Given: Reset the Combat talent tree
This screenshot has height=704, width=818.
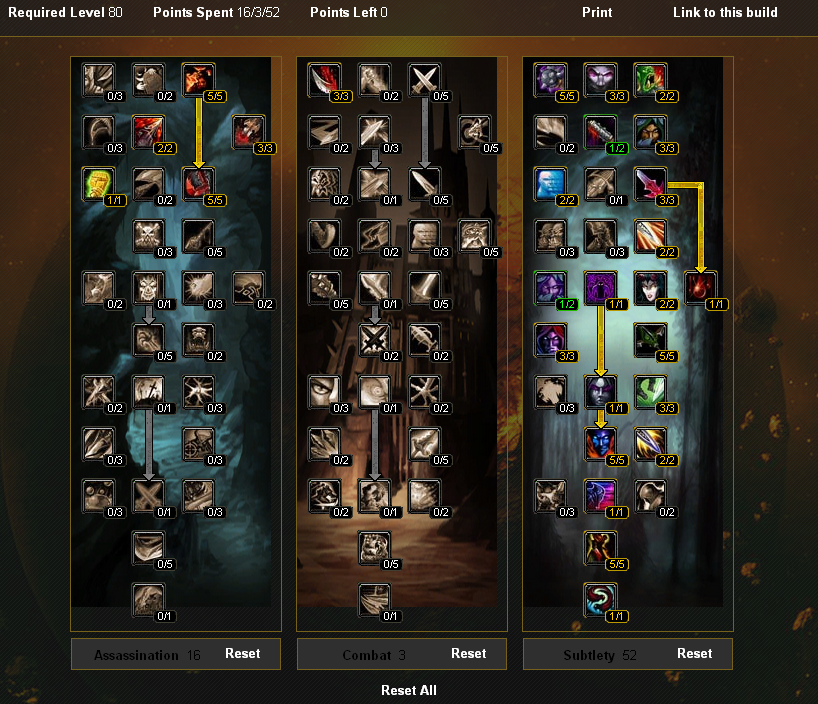Looking at the screenshot, I should click(x=468, y=653).
